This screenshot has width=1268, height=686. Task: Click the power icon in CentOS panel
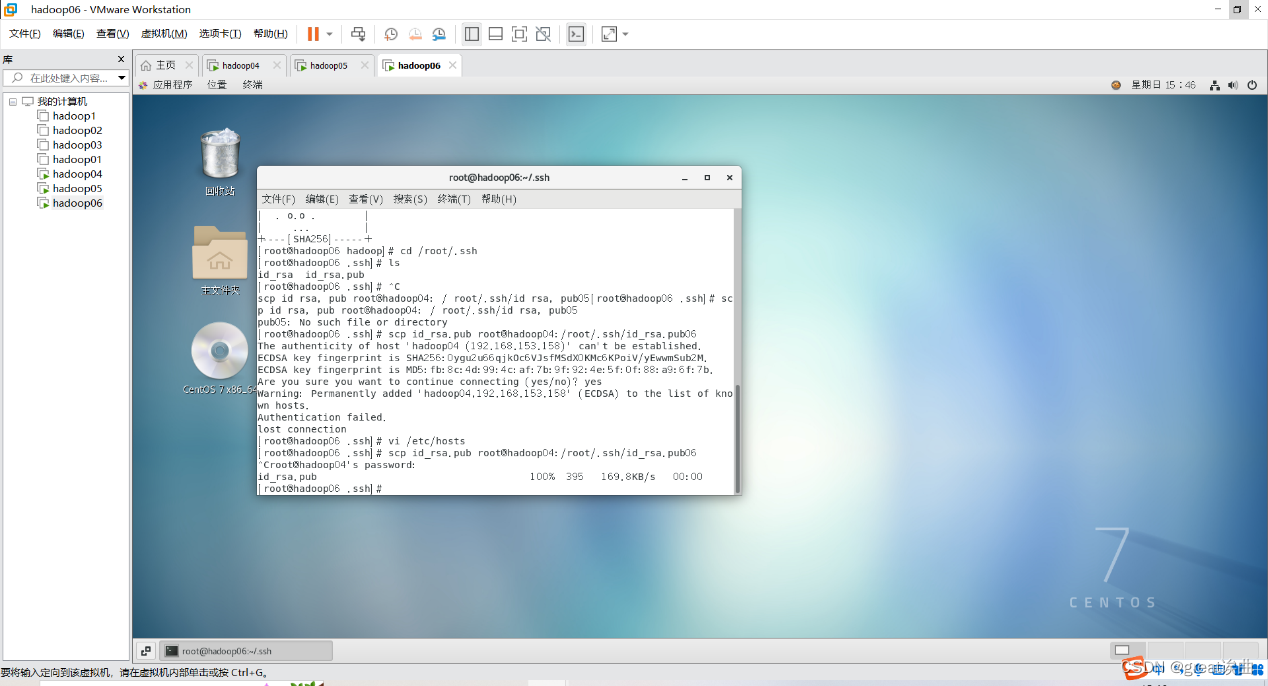pos(1252,85)
